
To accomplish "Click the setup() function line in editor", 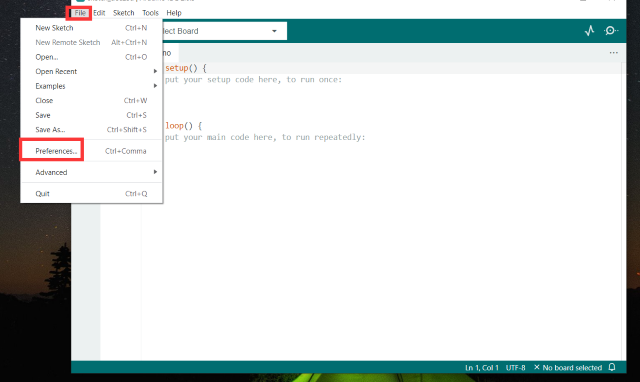I will (x=186, y=68).
